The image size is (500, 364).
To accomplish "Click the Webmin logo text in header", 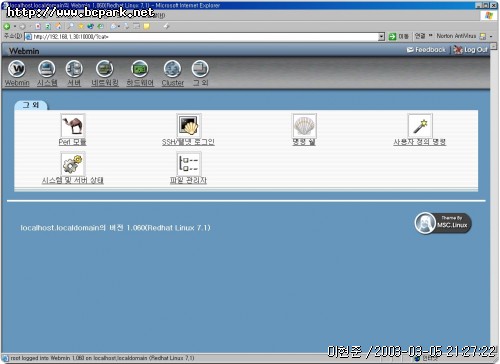I will 24,51.
